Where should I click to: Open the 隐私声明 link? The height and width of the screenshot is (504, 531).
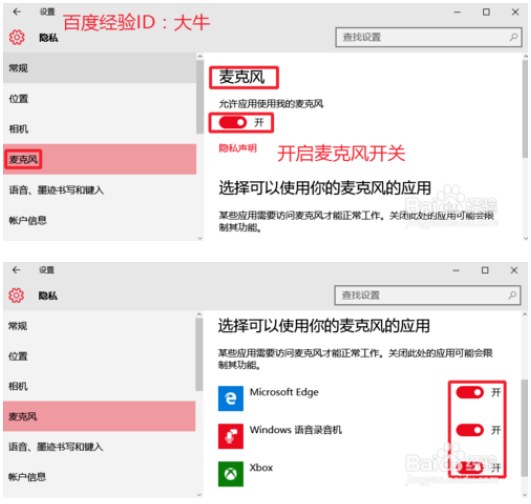pyautogui.click(x=238, y=148)
